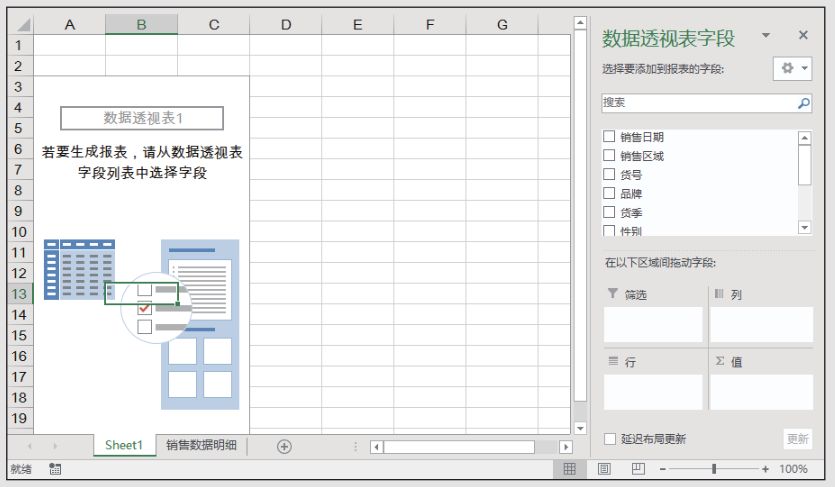This screenshot has width=835, height=487.
Task: Select the Sheet1 tab
Action: click(x=124, y=446)
